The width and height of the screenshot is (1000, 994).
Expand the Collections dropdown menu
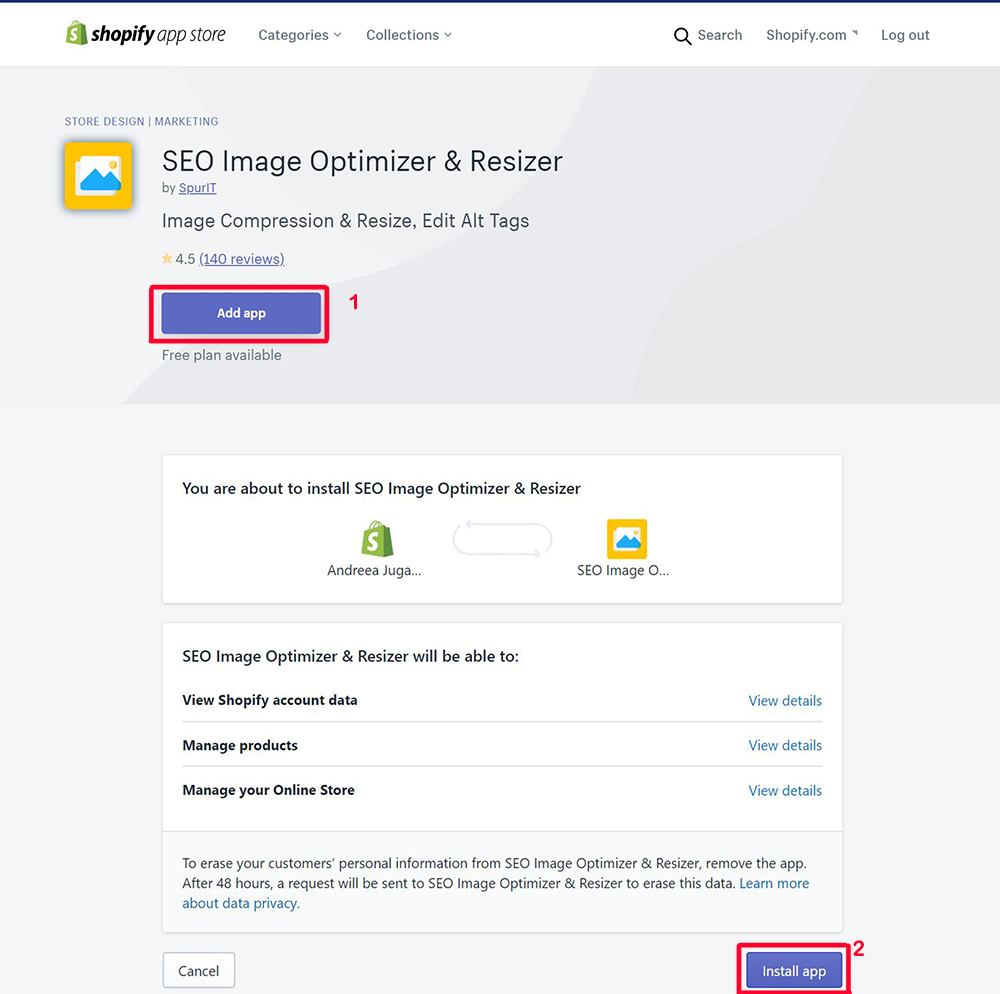(409, 35)
